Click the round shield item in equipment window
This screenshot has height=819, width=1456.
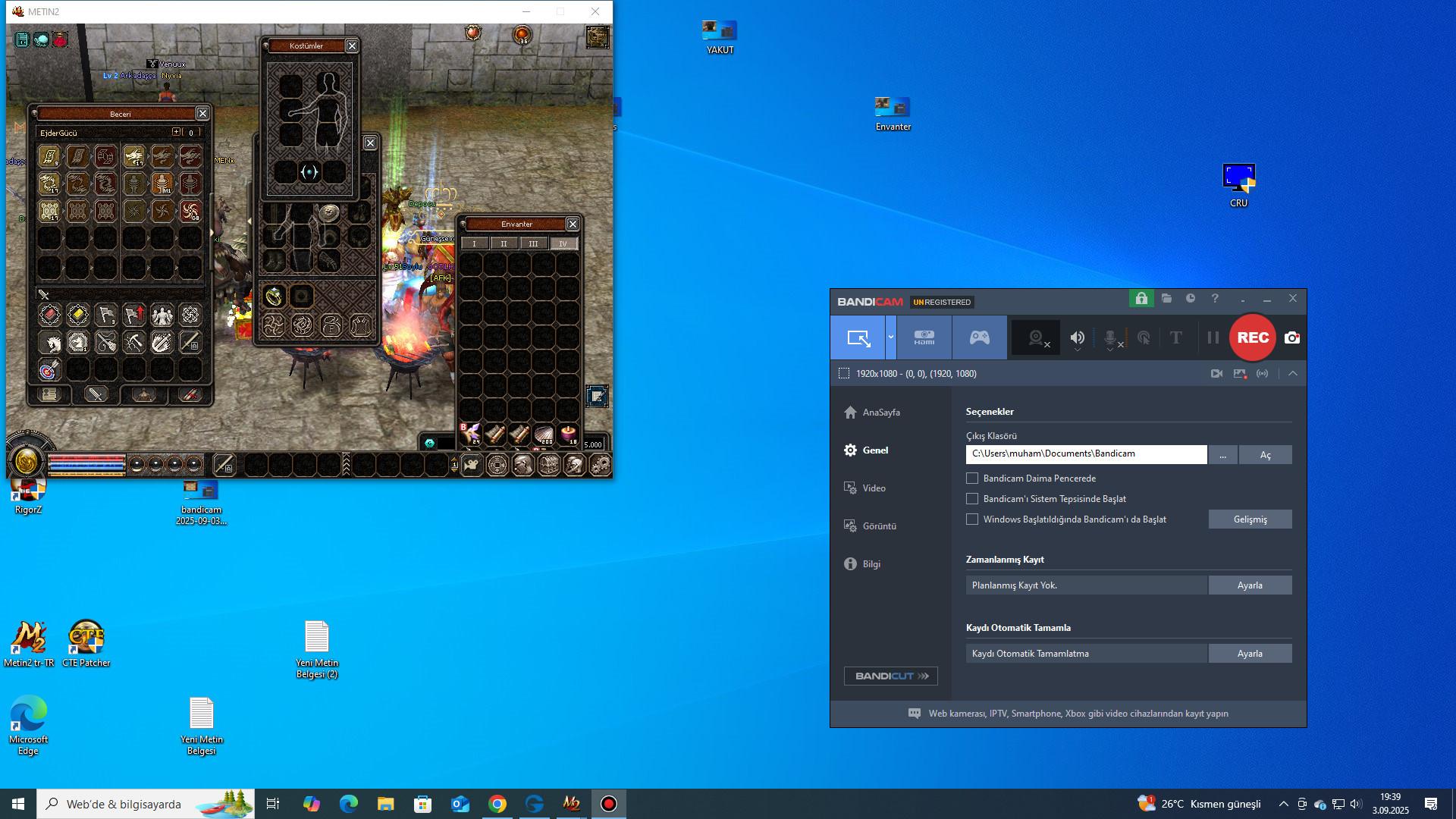[x=329, y=213]
